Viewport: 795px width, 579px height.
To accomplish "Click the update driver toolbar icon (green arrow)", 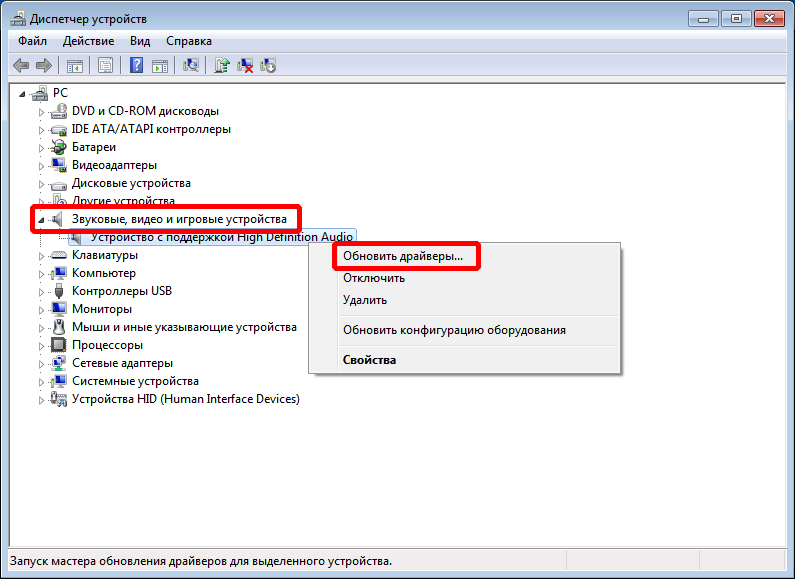I will (x=222, y=65).
